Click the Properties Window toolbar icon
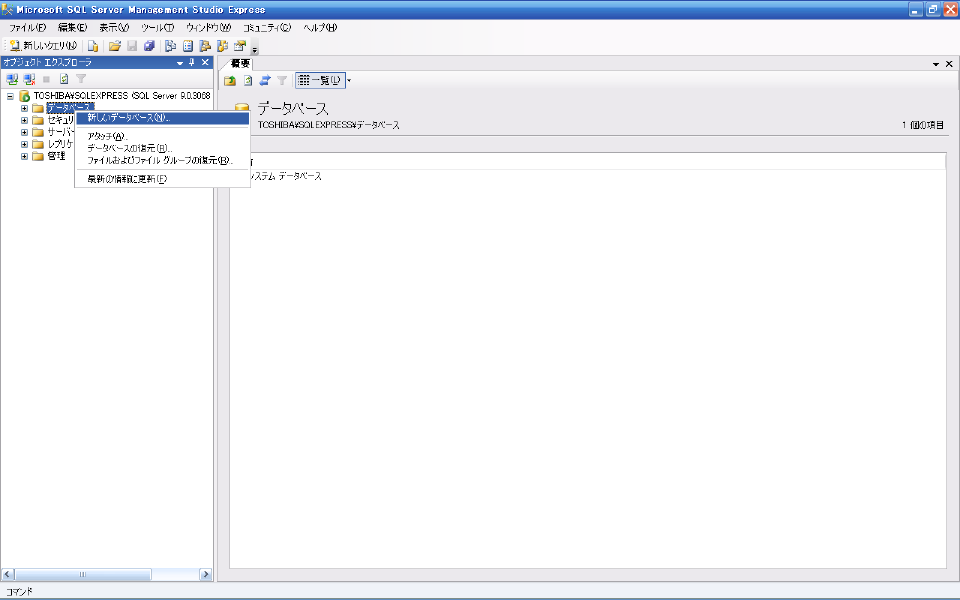The image size is (960, 600). click(x=239, y=46)
